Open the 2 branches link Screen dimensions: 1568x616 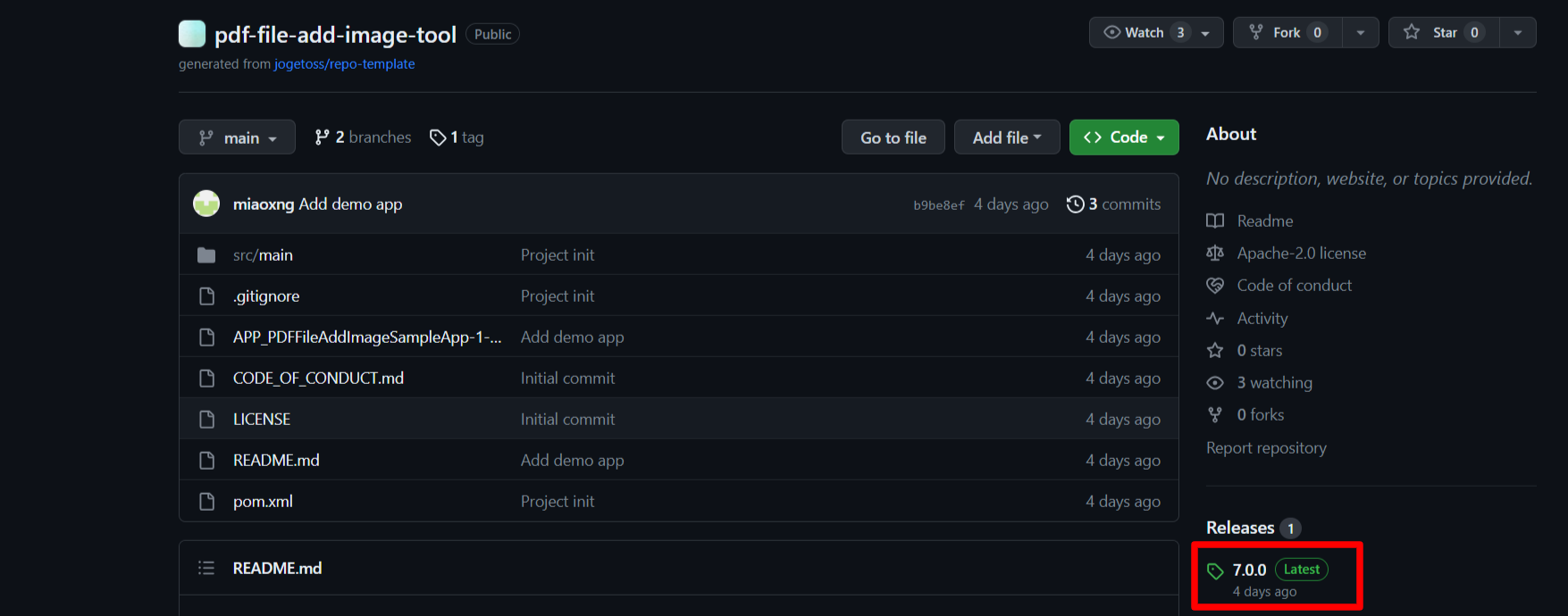coord(364,137)
